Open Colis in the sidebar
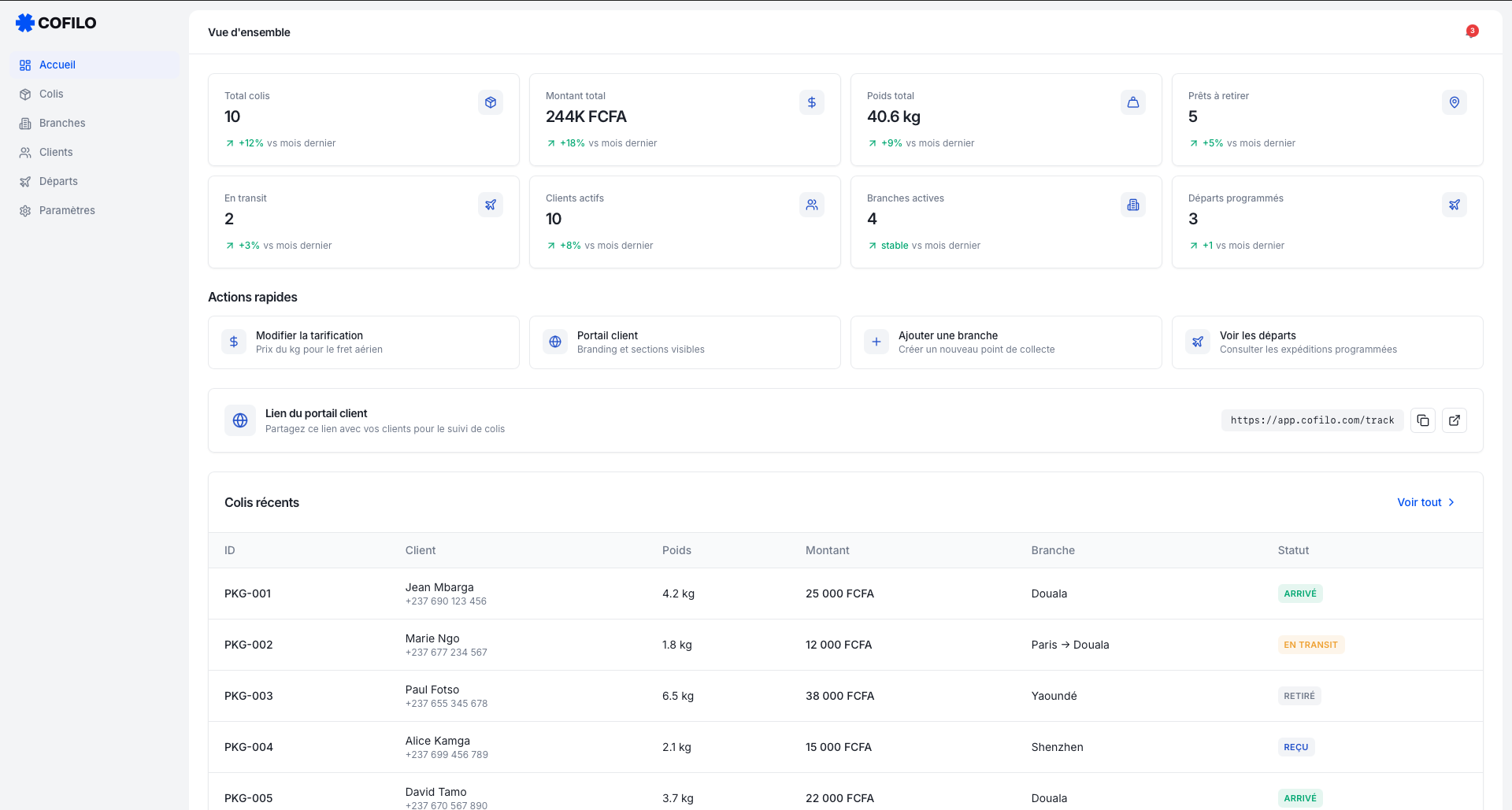The width and height of the screenshot is (1512, 810). (51, 94)
